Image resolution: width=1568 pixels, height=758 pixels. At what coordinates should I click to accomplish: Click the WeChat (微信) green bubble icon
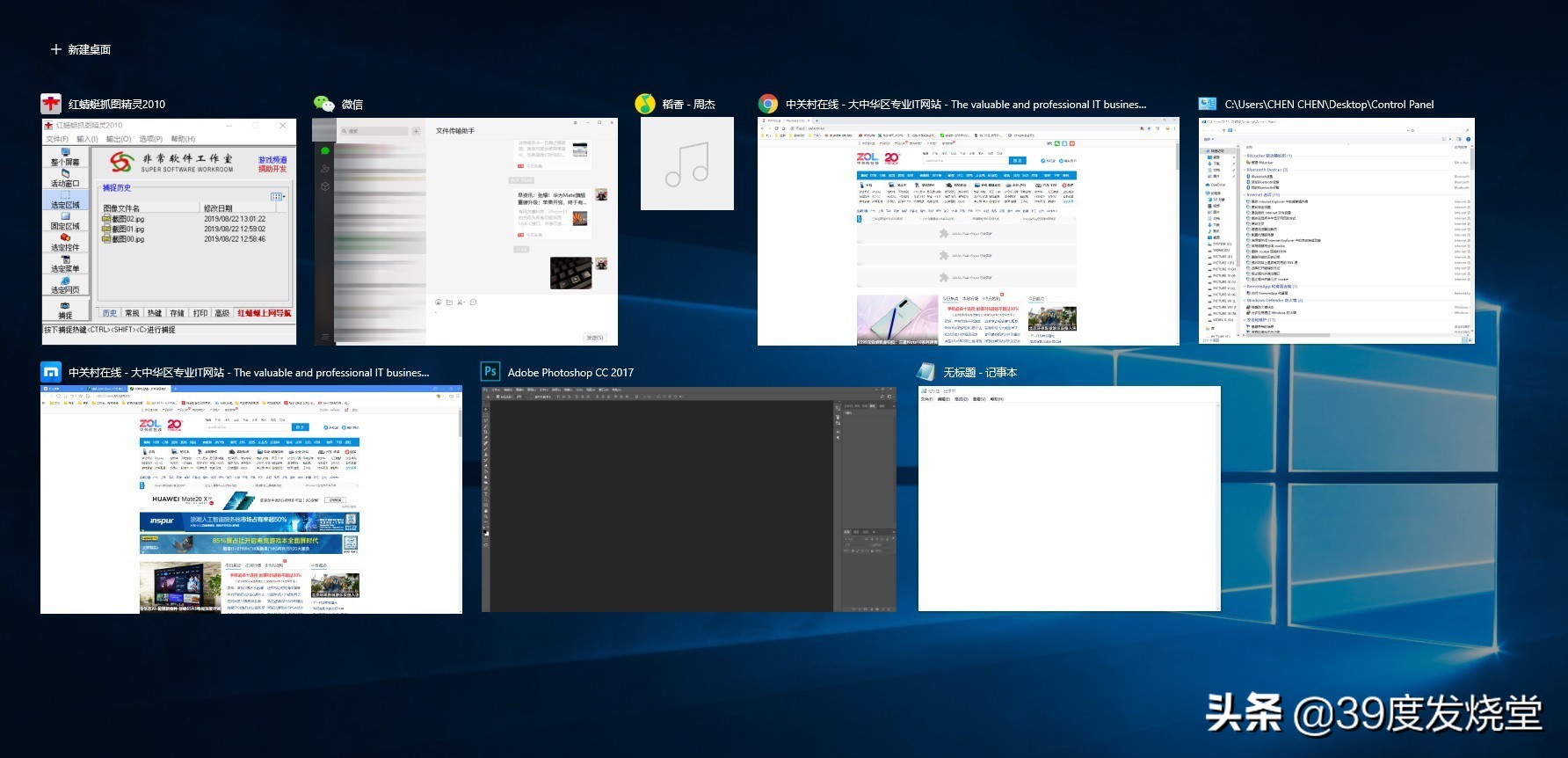pos(323,104)
